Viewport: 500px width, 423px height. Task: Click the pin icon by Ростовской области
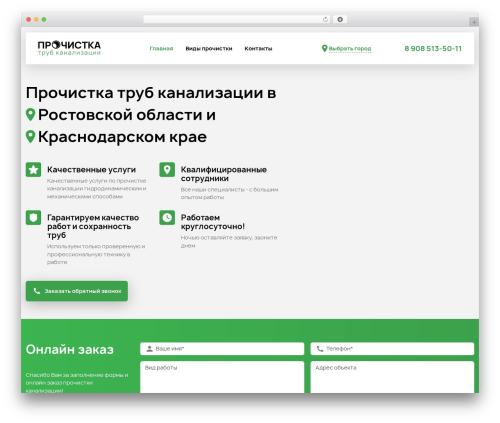30,115
